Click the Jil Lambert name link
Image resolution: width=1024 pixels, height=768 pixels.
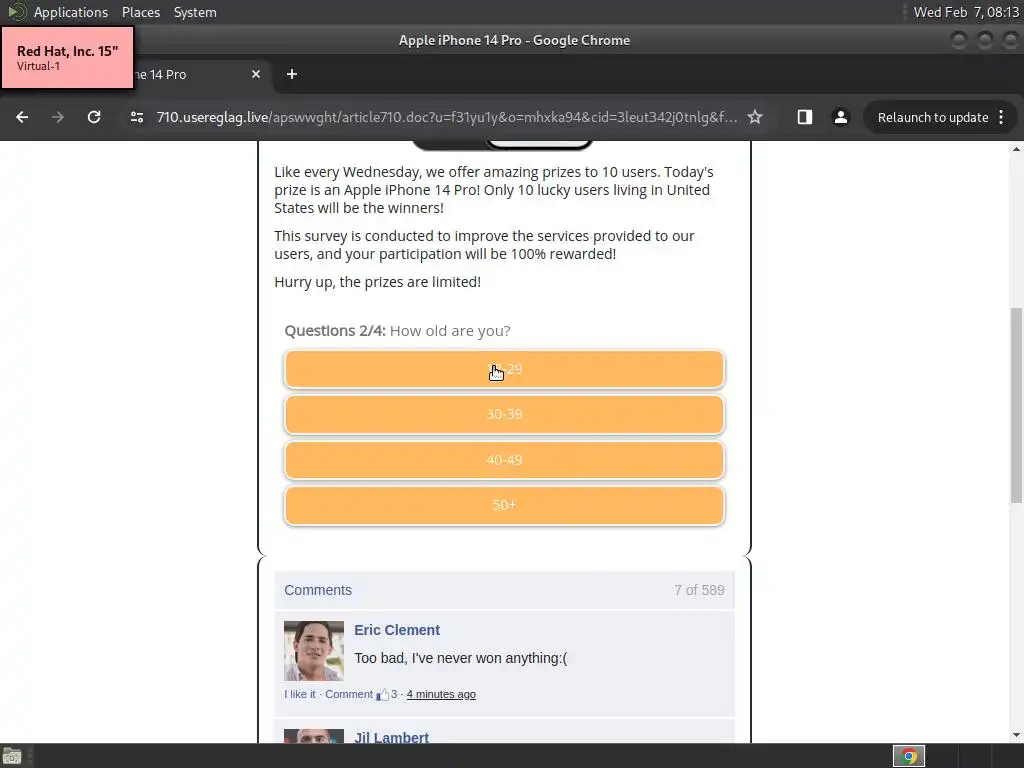[391, 737]
